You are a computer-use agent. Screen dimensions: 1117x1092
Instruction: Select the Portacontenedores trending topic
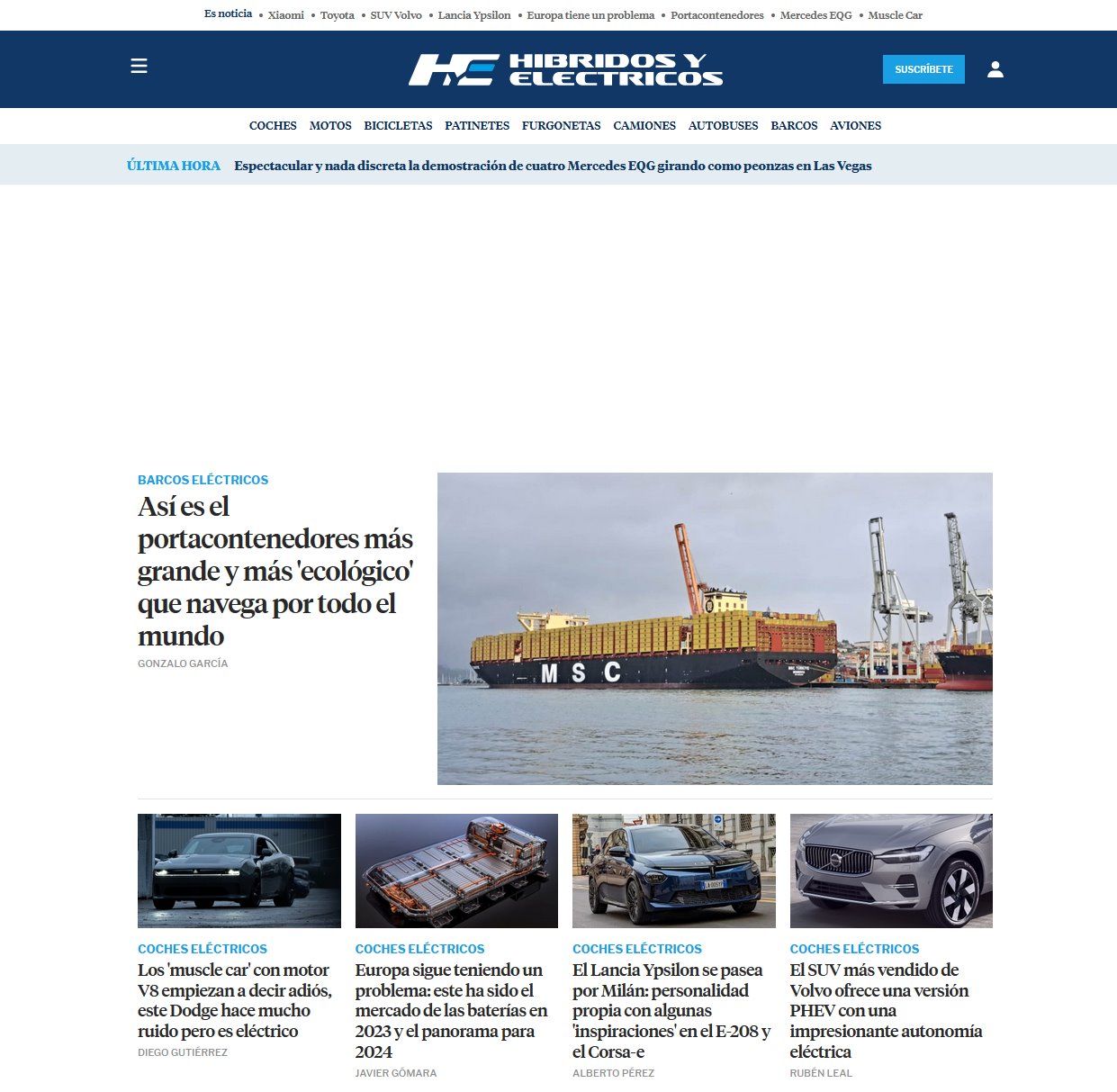[717, 15]
